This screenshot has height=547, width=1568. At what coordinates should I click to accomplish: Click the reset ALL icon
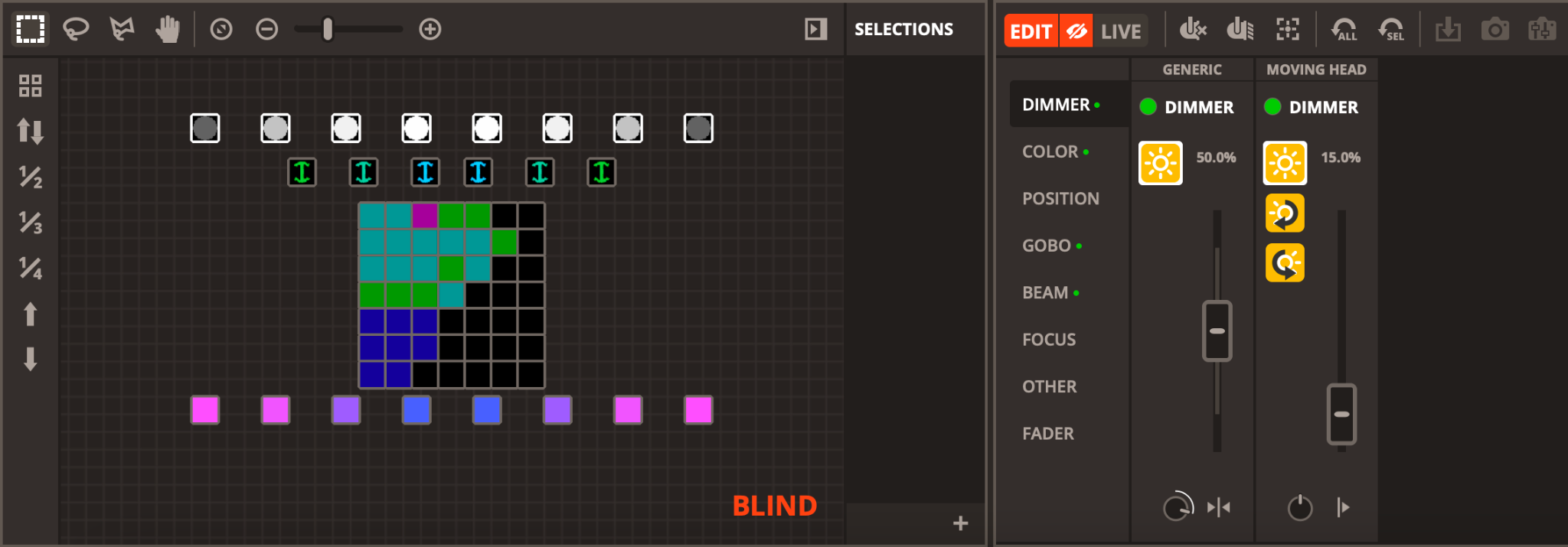(x=1344, y=30)
